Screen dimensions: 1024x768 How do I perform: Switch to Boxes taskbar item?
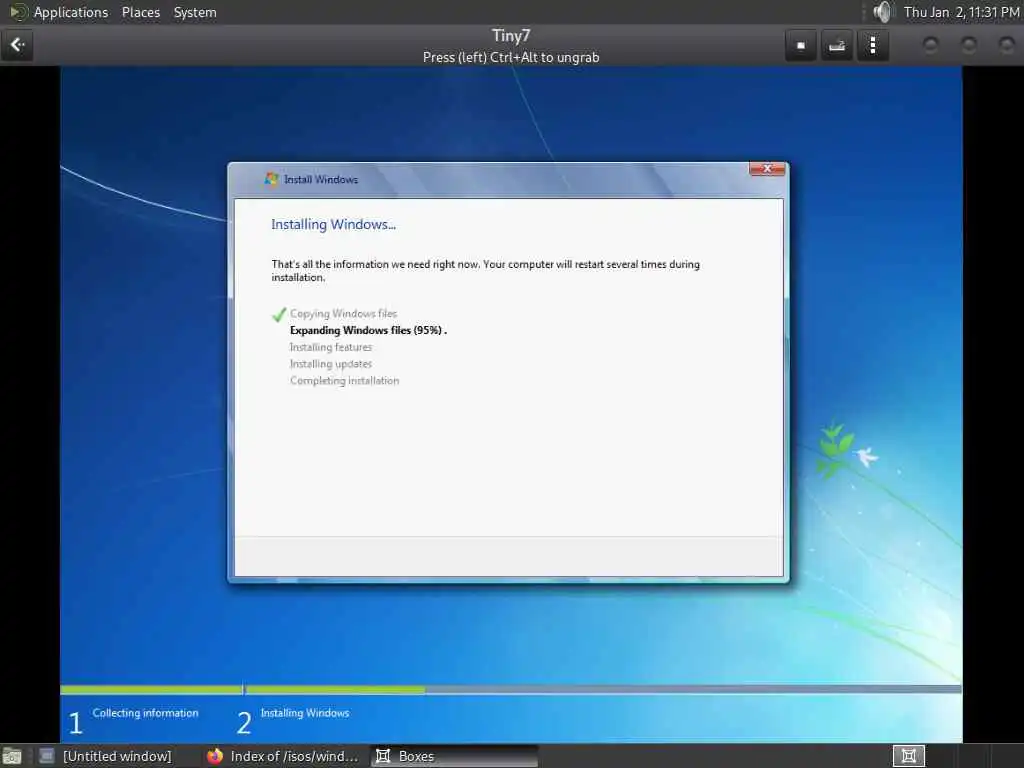[455, 756]
